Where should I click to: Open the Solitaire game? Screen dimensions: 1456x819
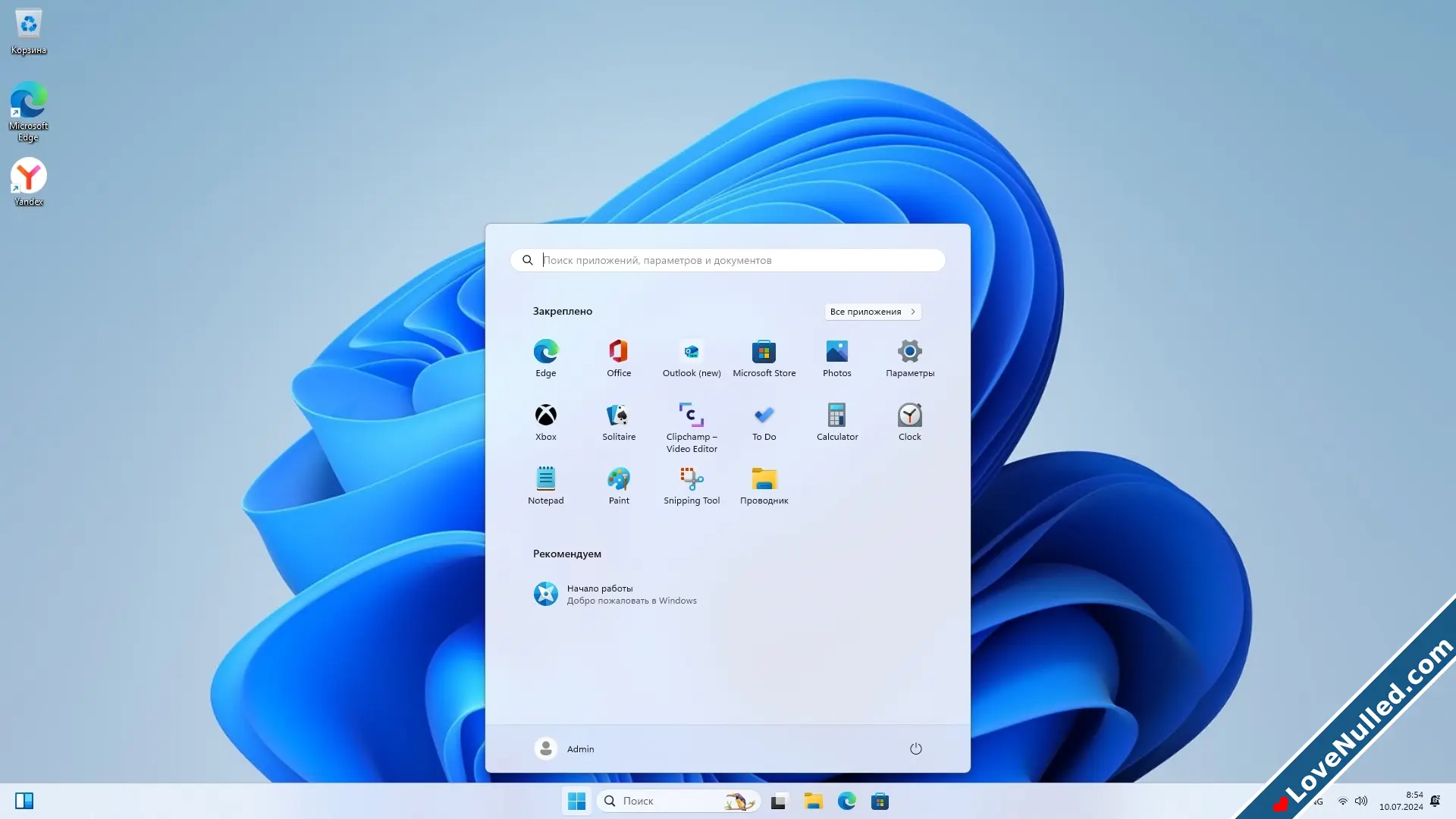pos(619,422)
